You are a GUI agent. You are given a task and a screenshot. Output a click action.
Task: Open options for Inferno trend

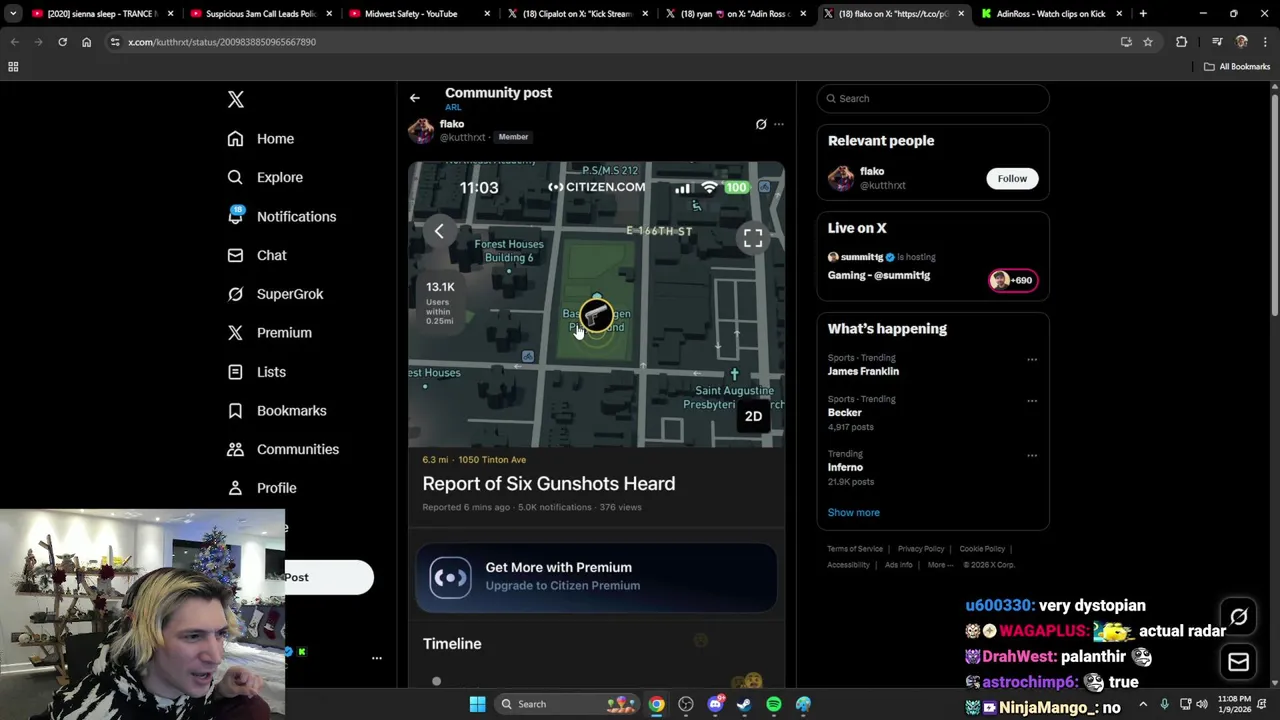pyautogui.click(x=1032, y=456)
